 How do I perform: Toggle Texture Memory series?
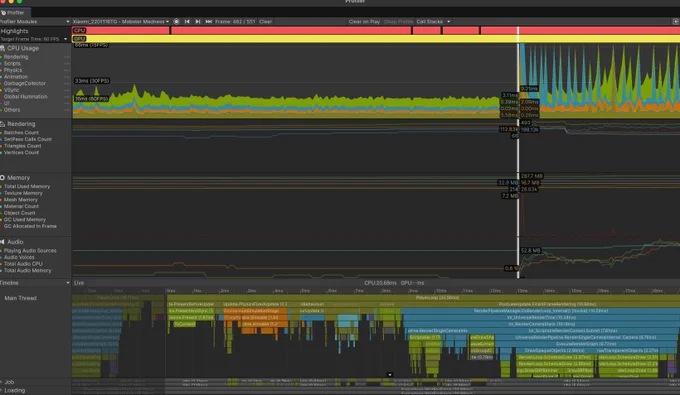point(23,193)
